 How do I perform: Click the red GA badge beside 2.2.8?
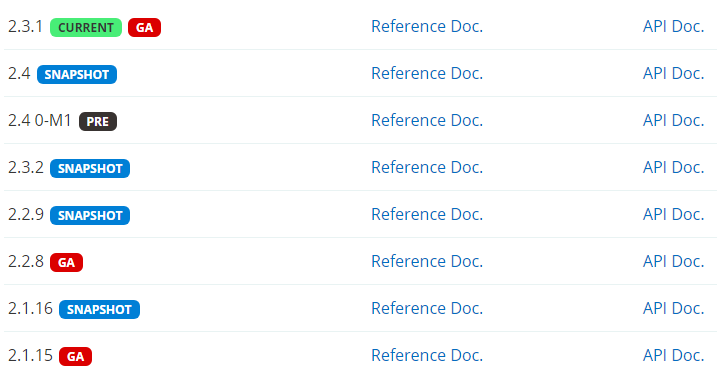(x=66, y=263)
